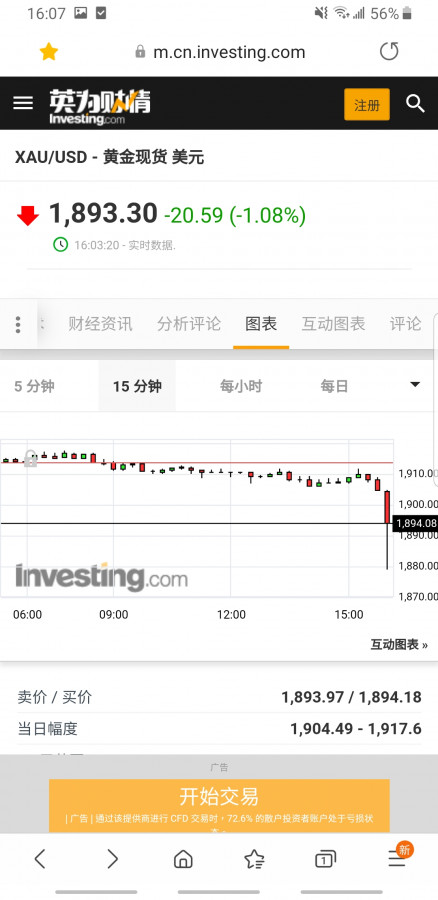Viewport: 438px width, 900px height.
Task: Click the 注册 register button
Action: tap(367, 104)
